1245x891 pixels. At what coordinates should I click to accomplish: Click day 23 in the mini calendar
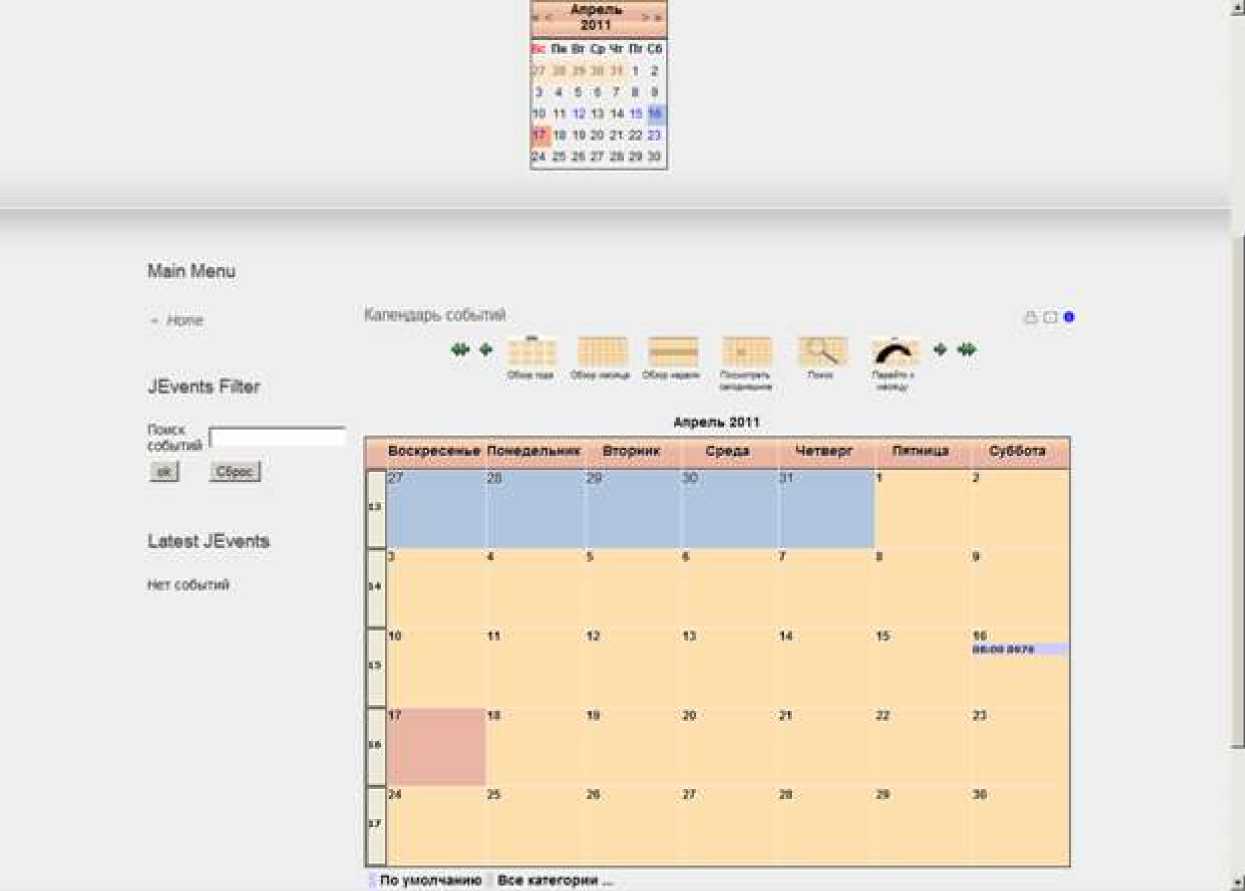tap(655, 135)
